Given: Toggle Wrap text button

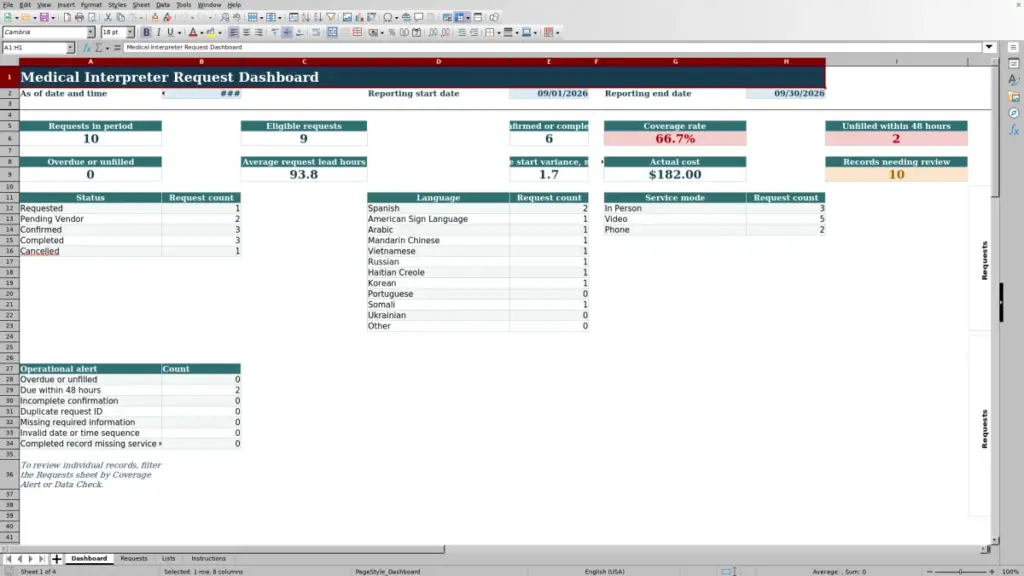Looking at the screenshot, I should click(x=315, y=32).
